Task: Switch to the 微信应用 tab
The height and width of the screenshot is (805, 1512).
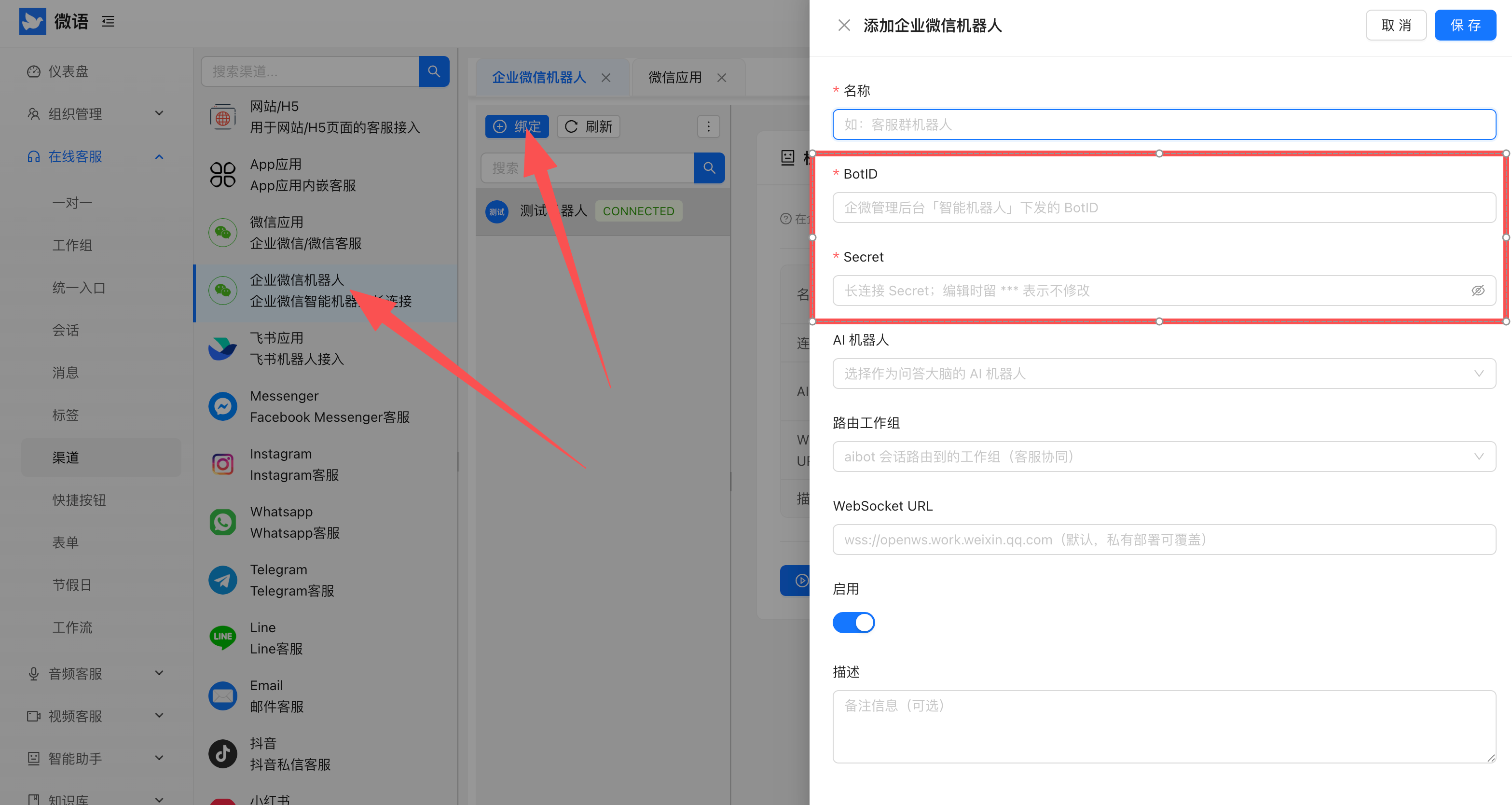Action: pyautogui.click(x=675, y=77)
